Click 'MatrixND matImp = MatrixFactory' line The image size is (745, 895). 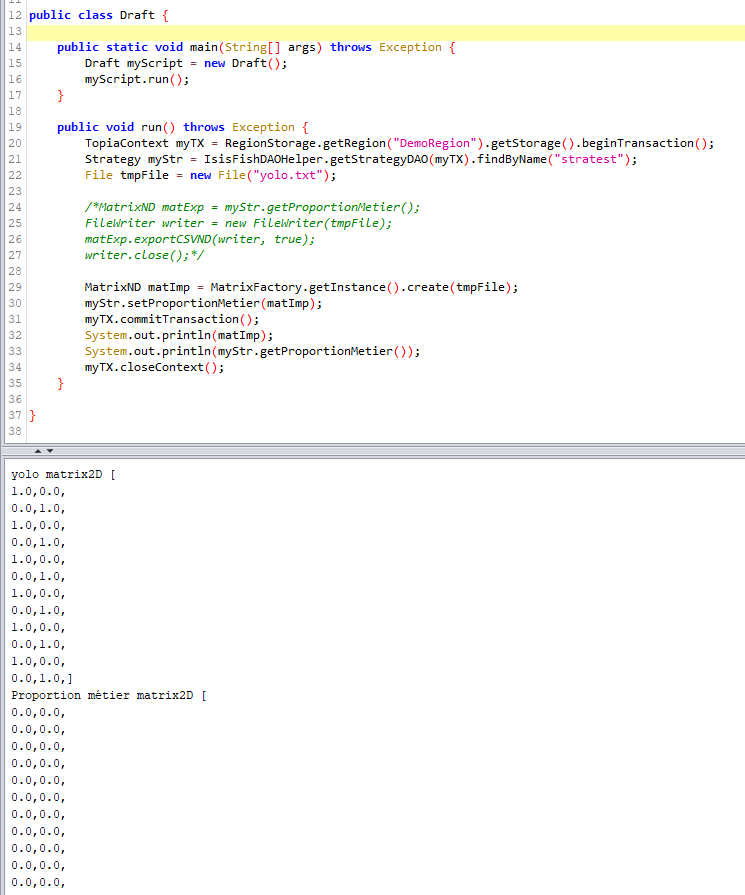pyautogui.click(x=301, y=287)
